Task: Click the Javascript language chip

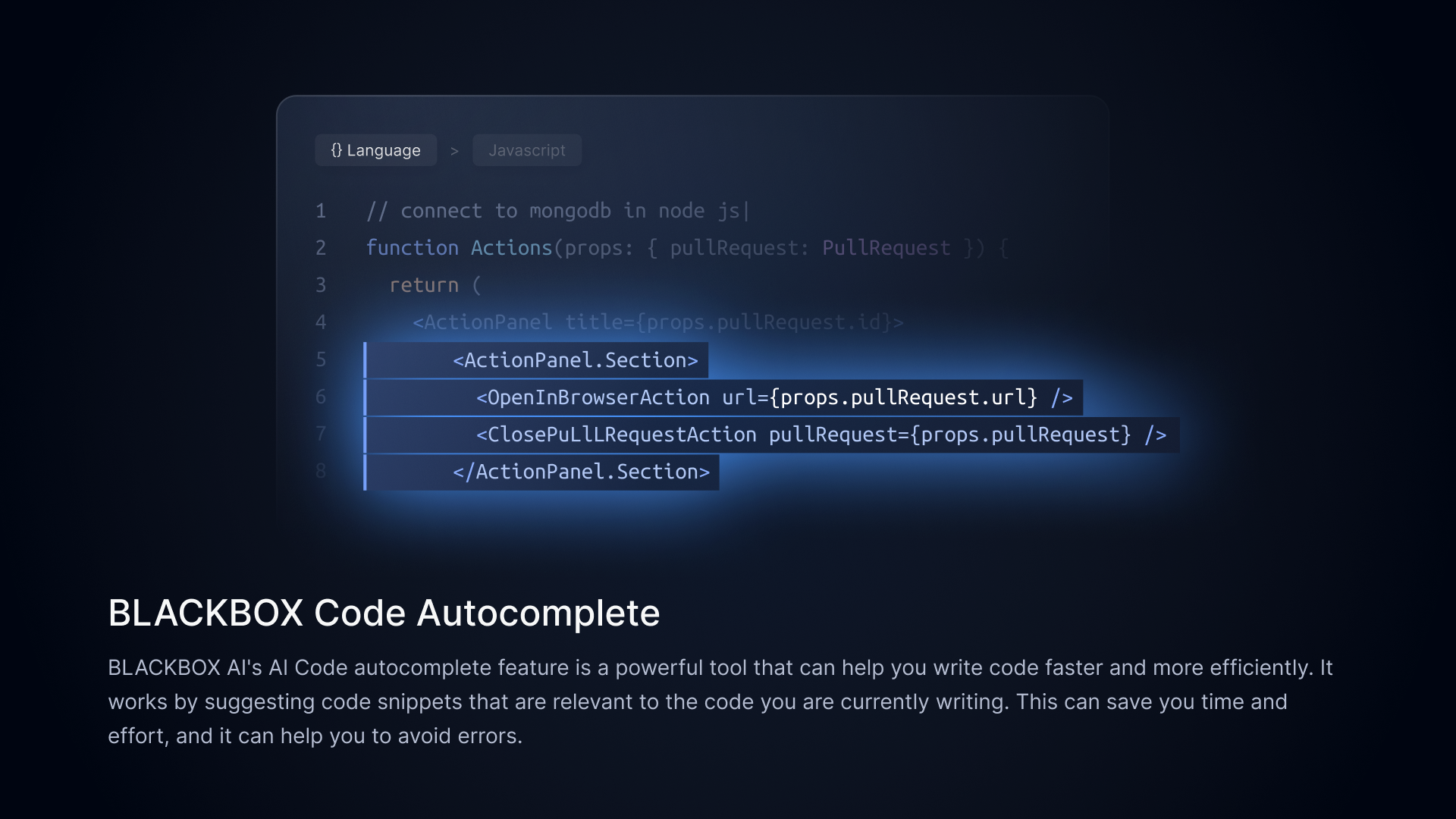Action: [526, 150]
